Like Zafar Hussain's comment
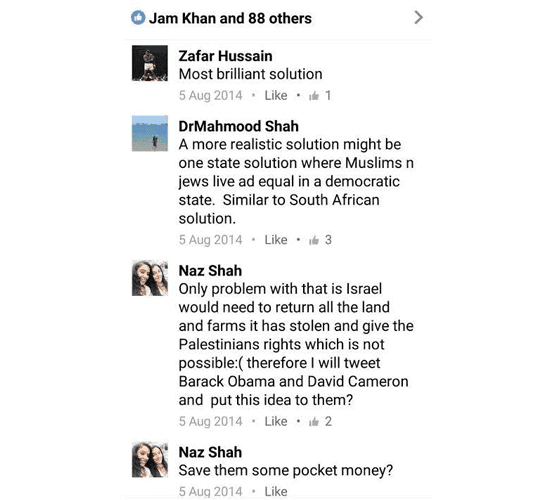Viewport: 540px width, 500px height. pos(276,95)
